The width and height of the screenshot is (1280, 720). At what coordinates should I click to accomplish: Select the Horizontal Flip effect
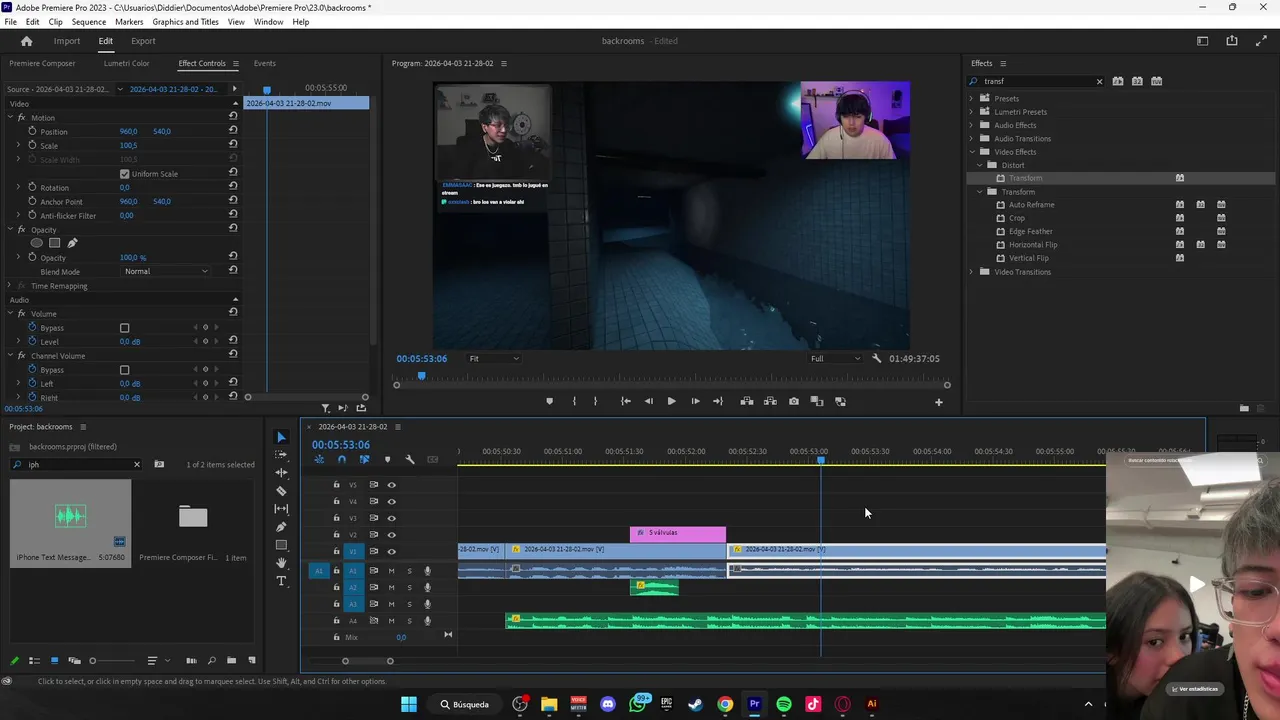coord(1033,245)
